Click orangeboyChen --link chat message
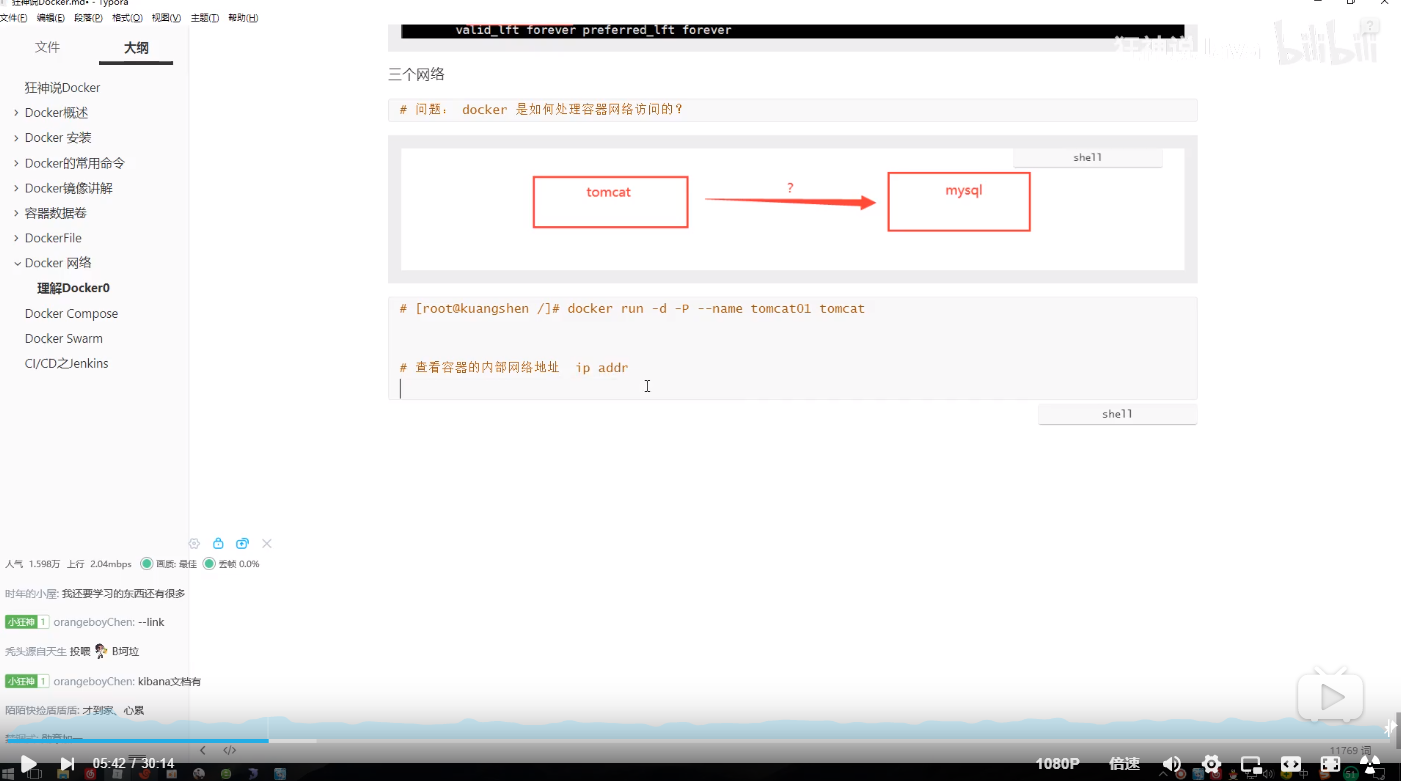The width and height of the screenshot is (1401, 781). pyautogui.click(x=85, y=622)
